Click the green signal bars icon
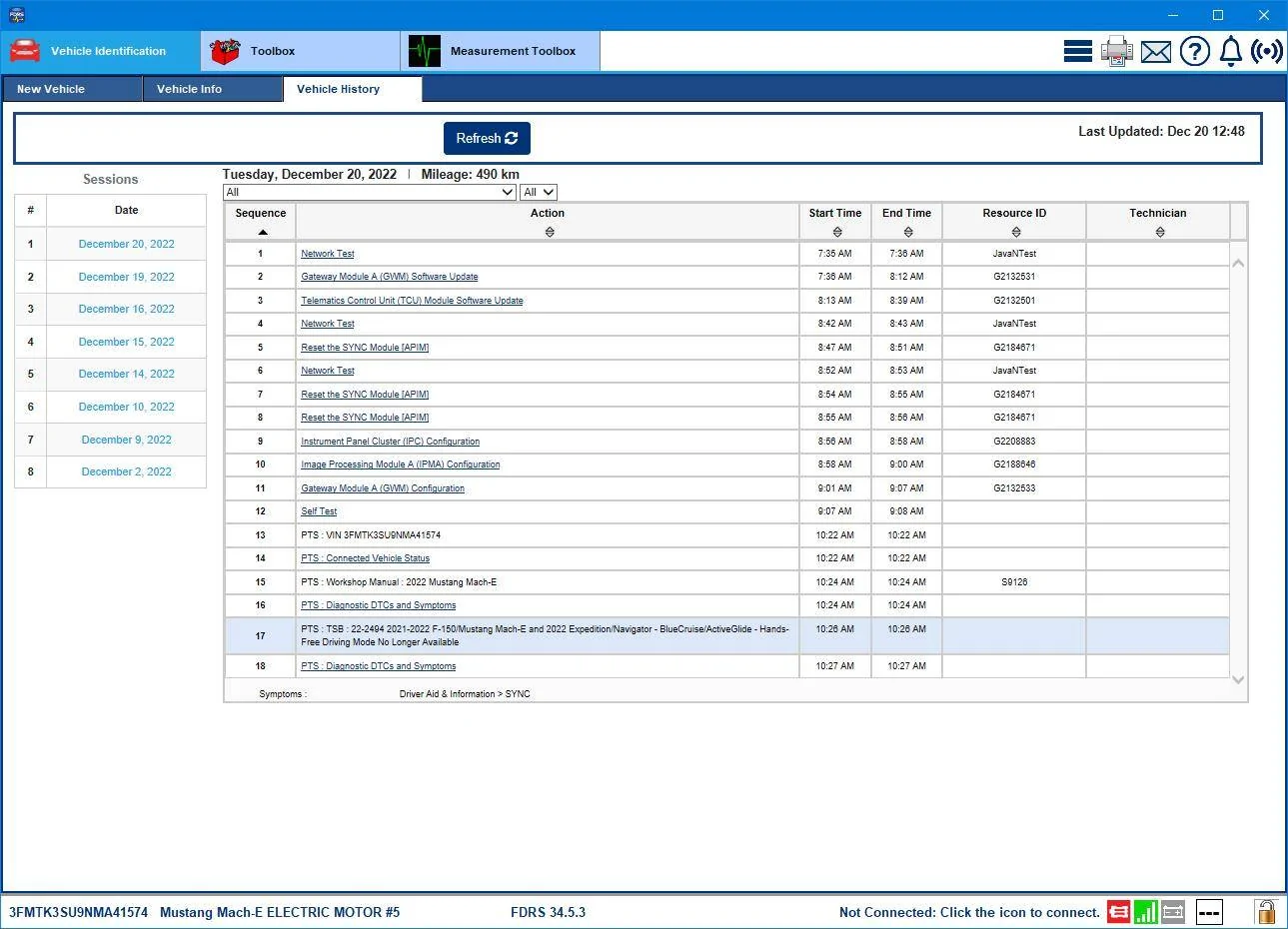1288x929 pixels. point(1146,911)
